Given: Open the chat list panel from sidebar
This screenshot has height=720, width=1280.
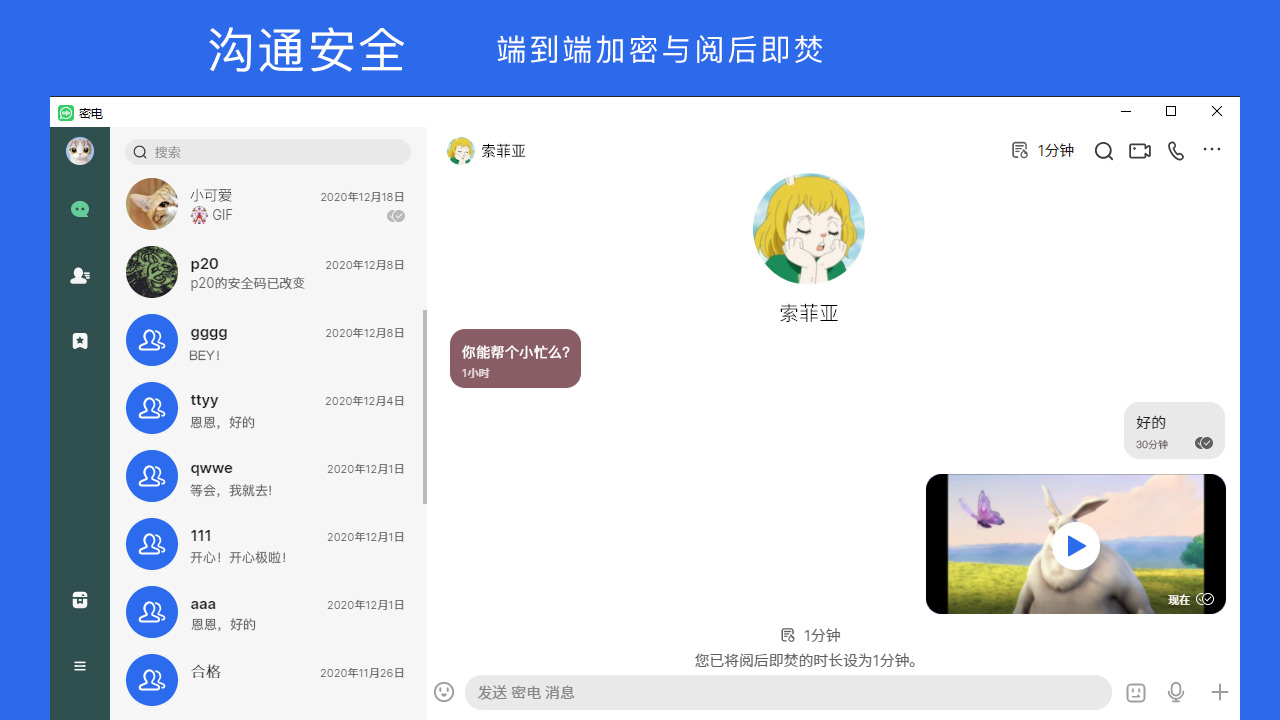Looking at the screenshot, I should tap(80, 208).
